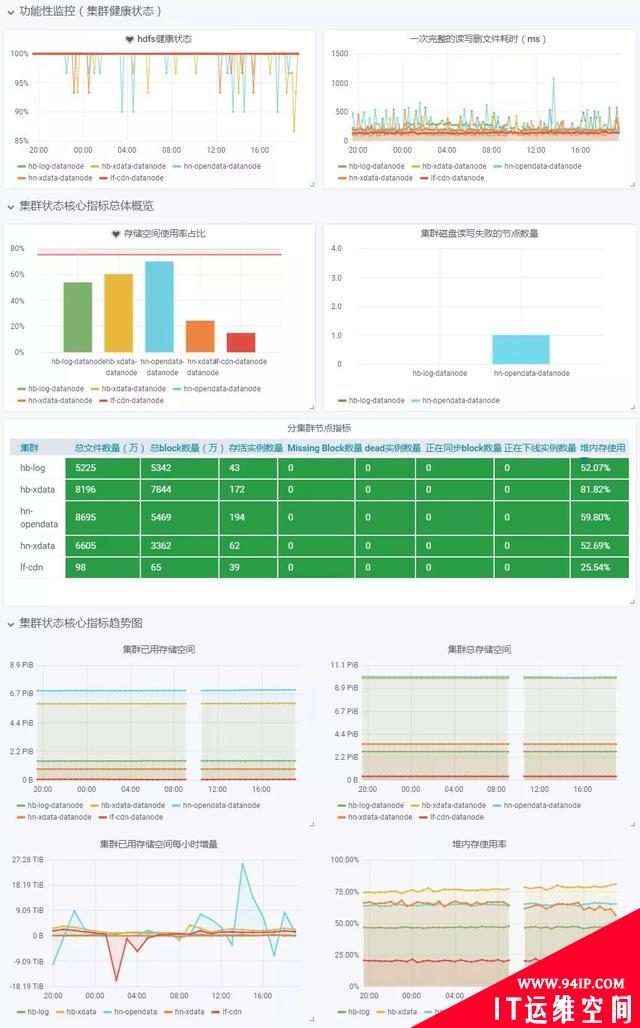Sort table by Missing Block数量 column header
Viewport: 640px width, 1028px height.
(325, 448)
